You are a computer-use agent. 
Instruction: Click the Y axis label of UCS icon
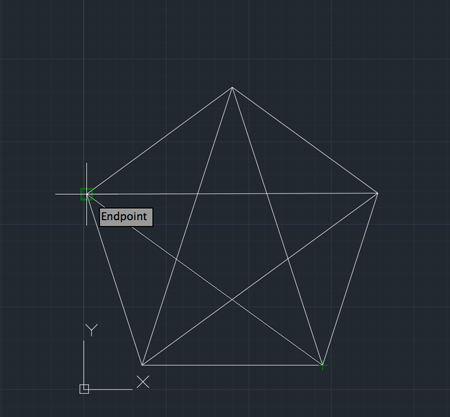91,330
